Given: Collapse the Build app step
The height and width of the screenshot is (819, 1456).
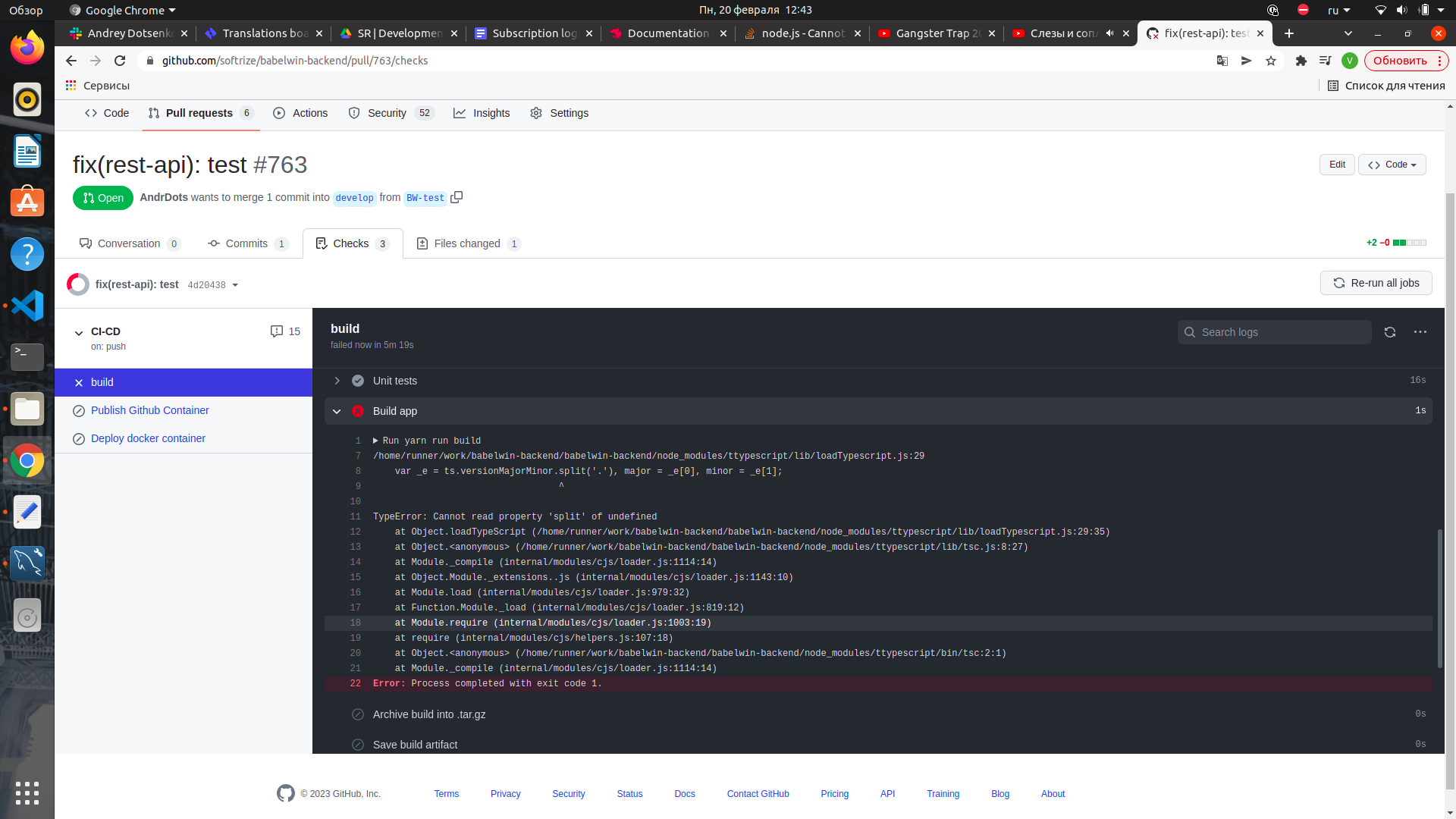Looking at the screenshot, I should (337, 411).
